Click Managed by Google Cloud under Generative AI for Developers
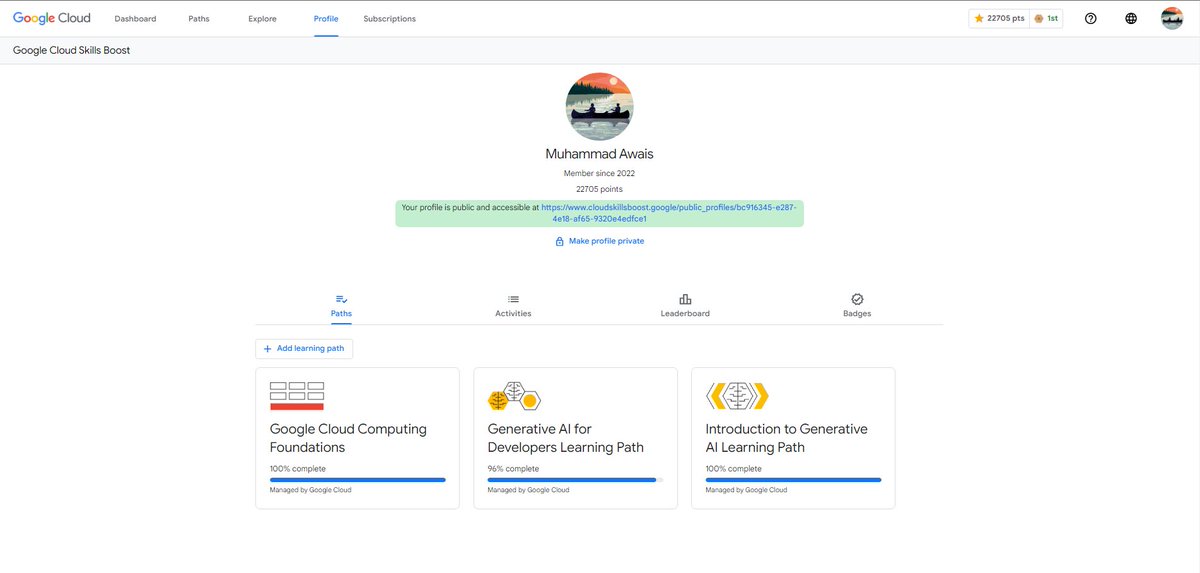The width and height of the screenshot is (1200, 573). 528,490
